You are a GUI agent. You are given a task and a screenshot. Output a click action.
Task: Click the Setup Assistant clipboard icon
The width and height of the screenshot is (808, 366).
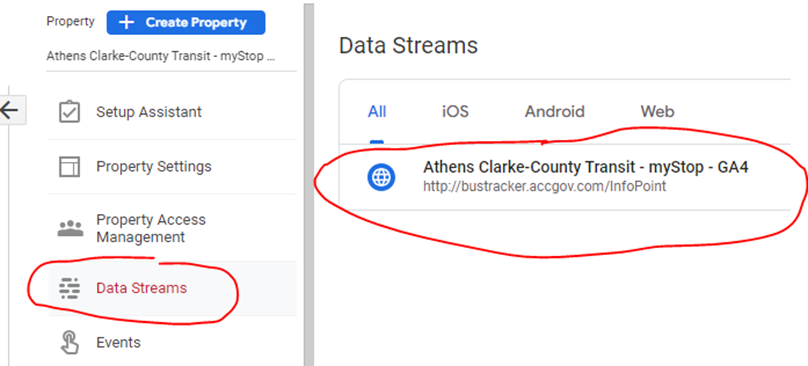pyautogui.click(x=70, y=112)
